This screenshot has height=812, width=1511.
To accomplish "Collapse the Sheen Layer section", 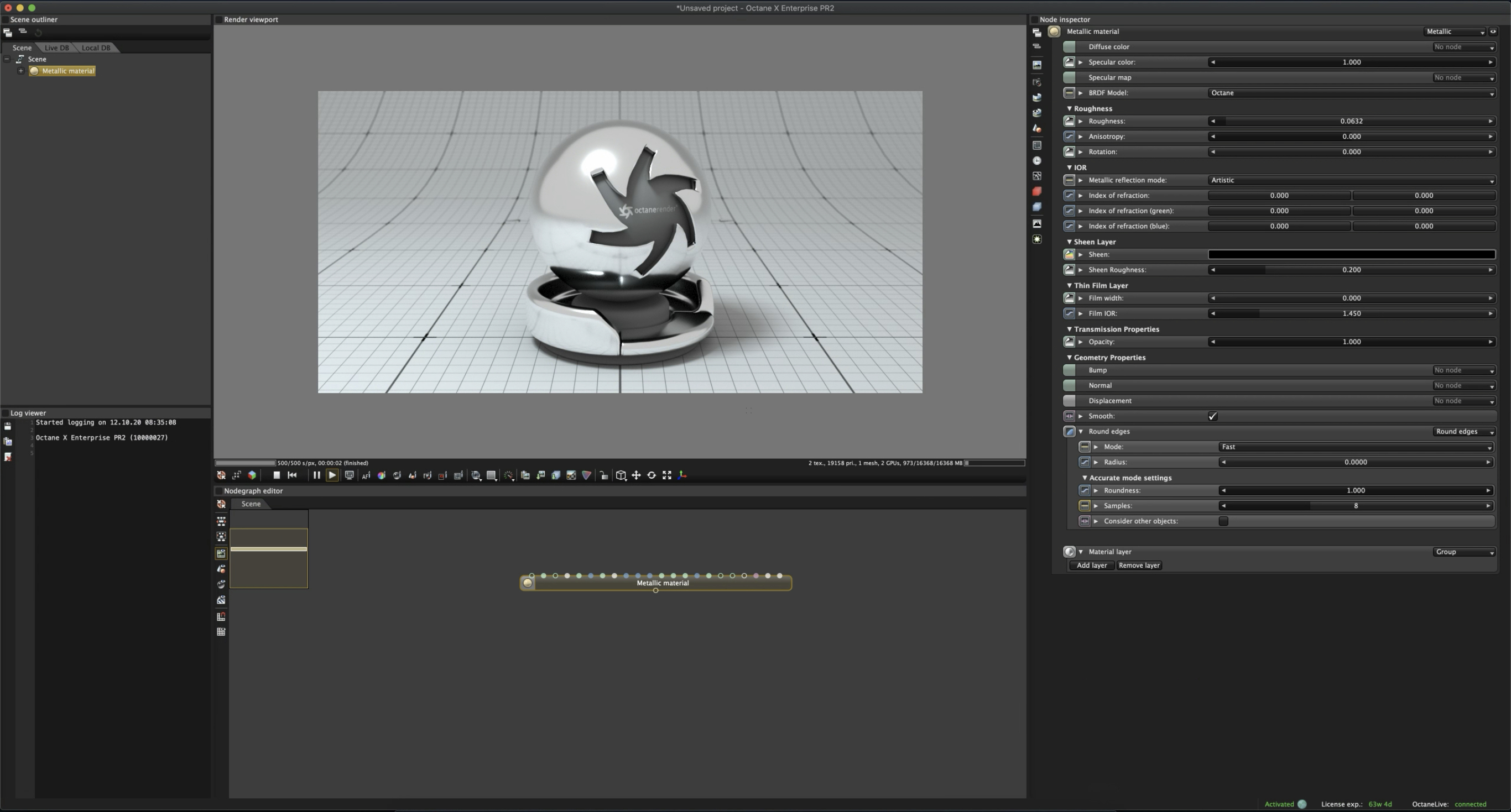I will 1069,242.
